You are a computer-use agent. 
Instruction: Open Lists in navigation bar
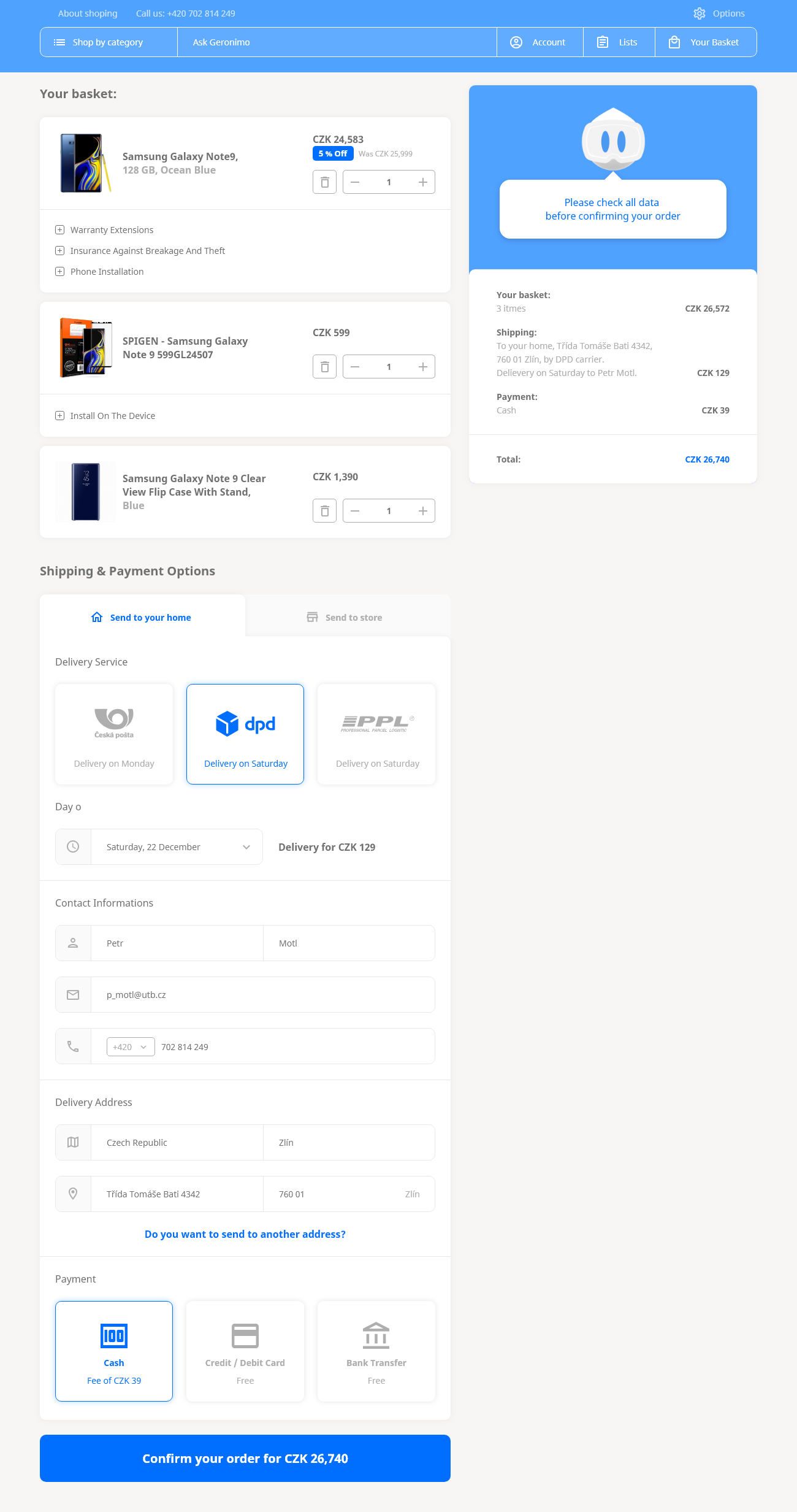(619, 42)
